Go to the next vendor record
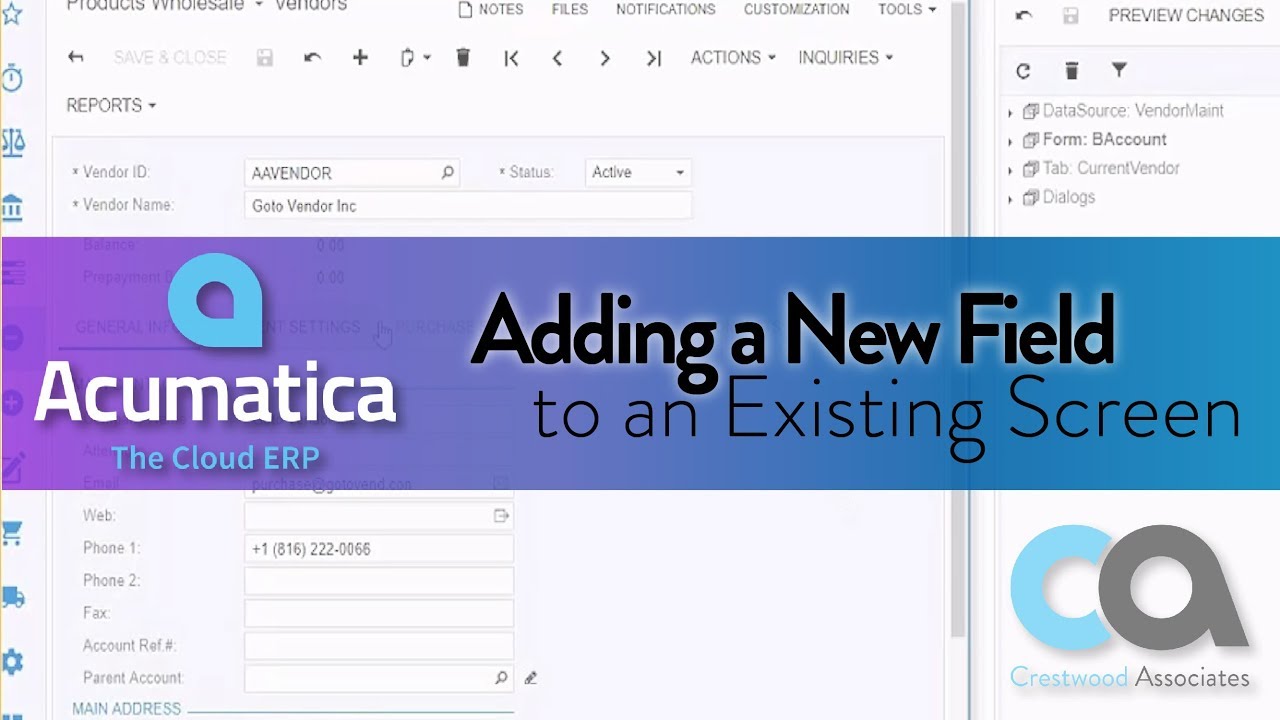 coord(605,58)
